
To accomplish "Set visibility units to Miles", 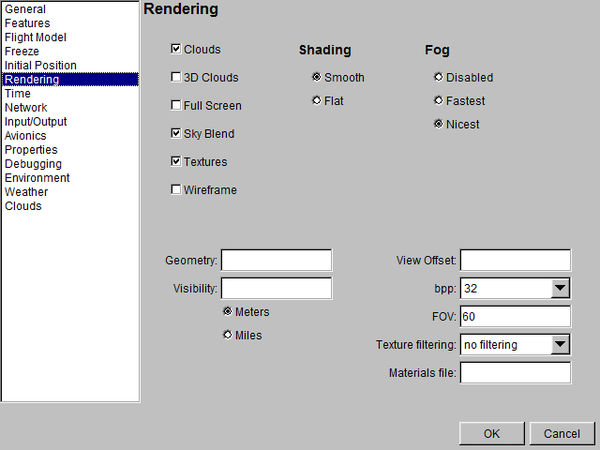I will 228,335.
